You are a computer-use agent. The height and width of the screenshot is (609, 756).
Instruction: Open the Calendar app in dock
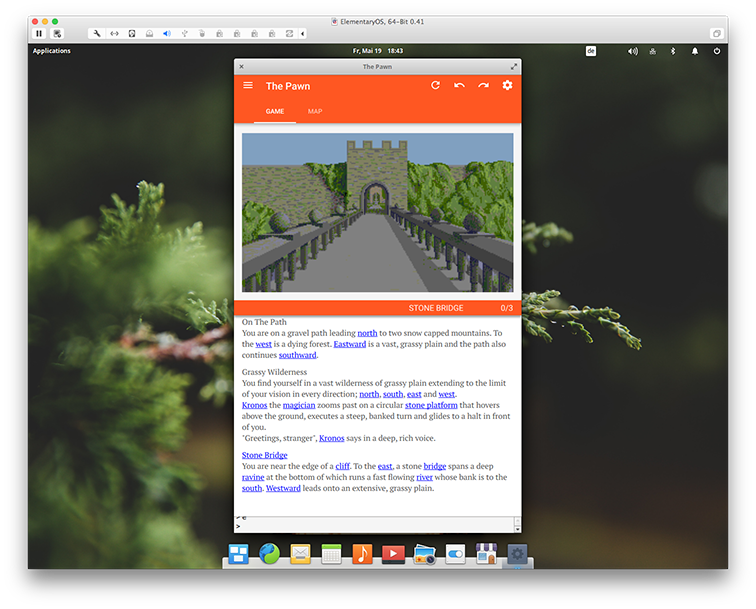[x=331, y=554]
